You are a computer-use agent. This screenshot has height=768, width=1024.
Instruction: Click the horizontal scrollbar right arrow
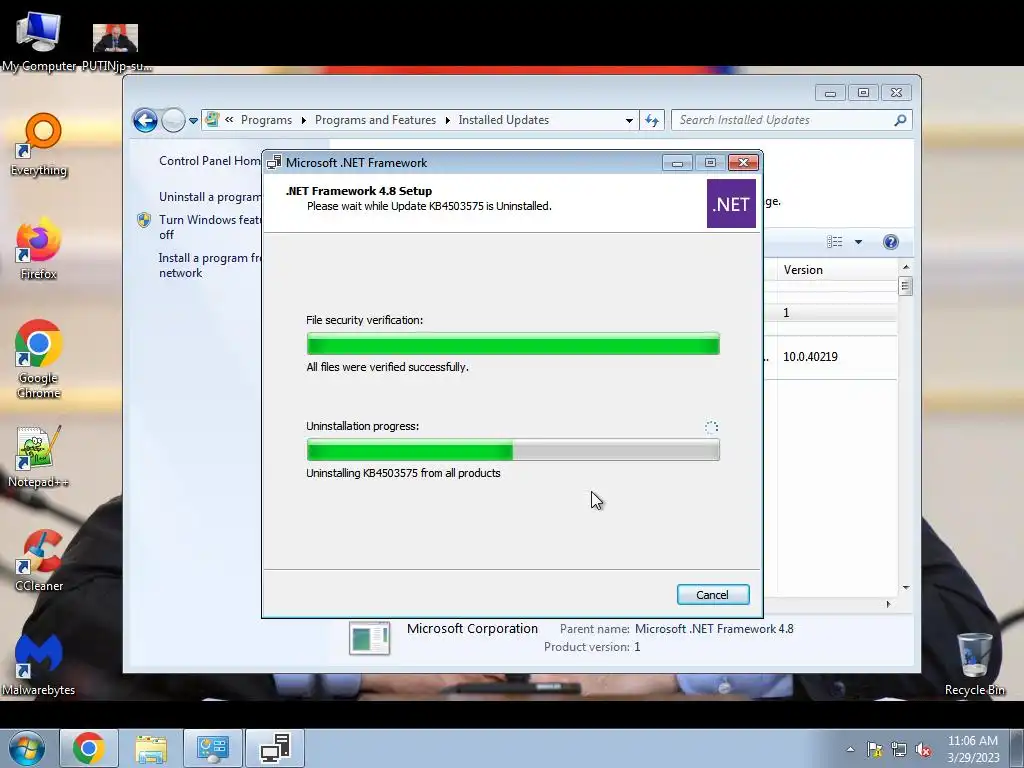coord(888,604)
